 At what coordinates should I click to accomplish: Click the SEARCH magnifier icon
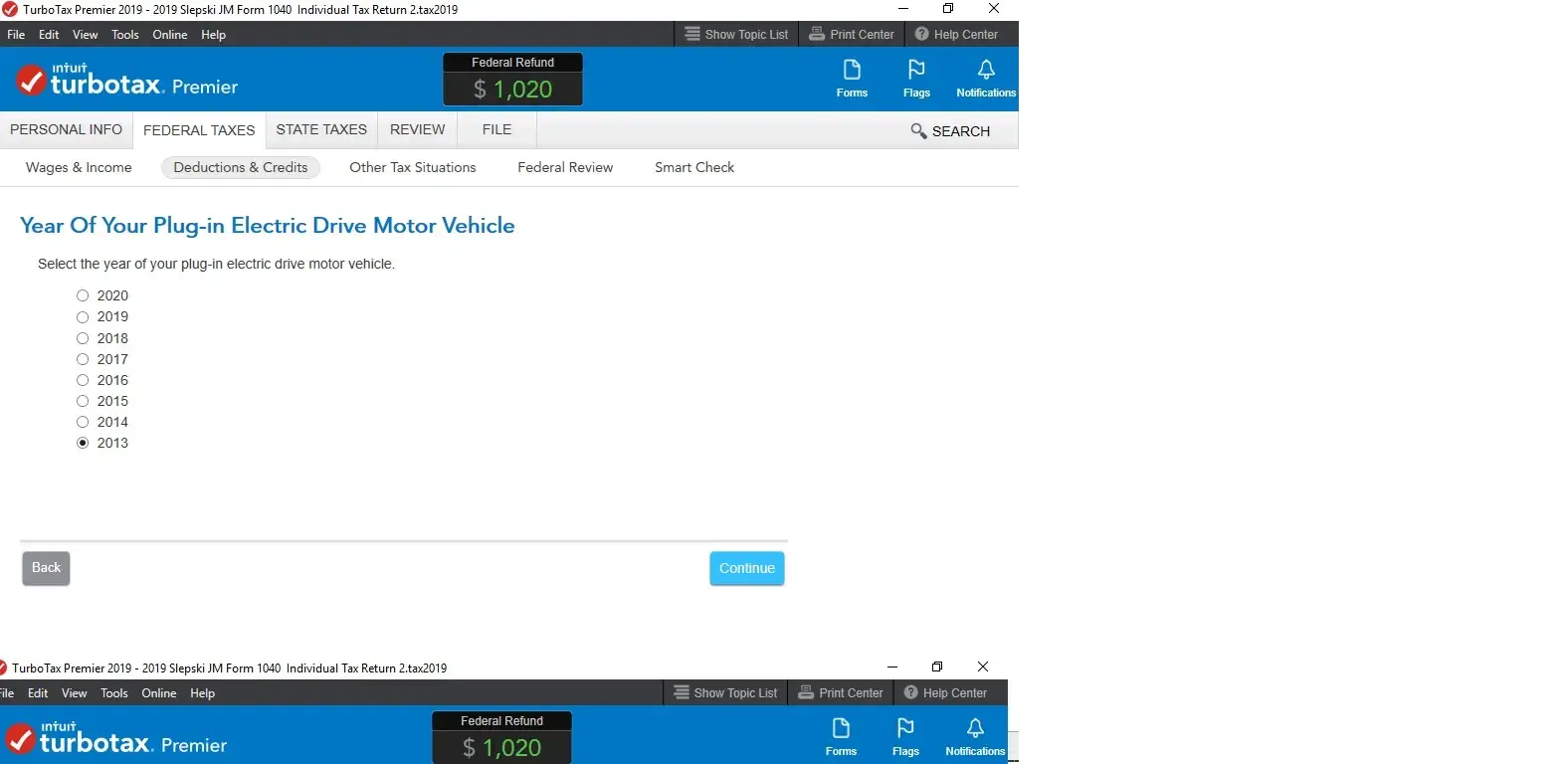[918, 131]
